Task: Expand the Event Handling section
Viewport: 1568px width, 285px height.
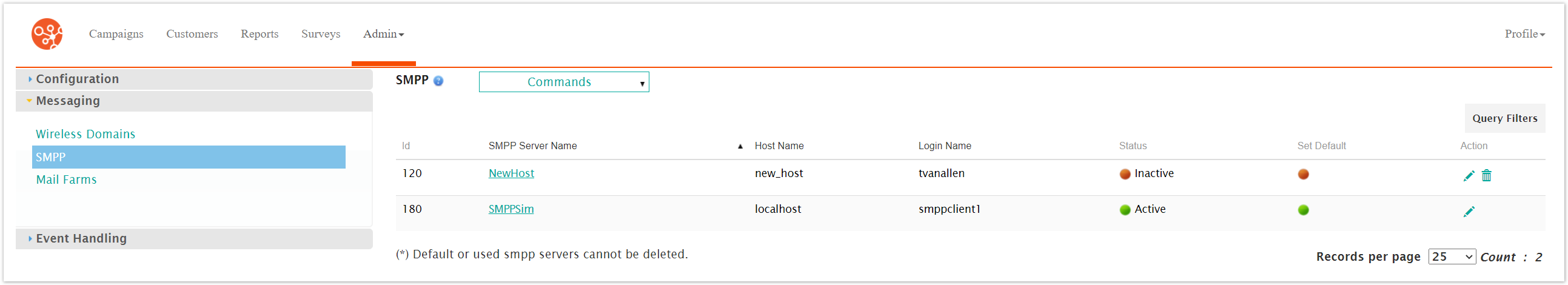Action: (81, 239)
